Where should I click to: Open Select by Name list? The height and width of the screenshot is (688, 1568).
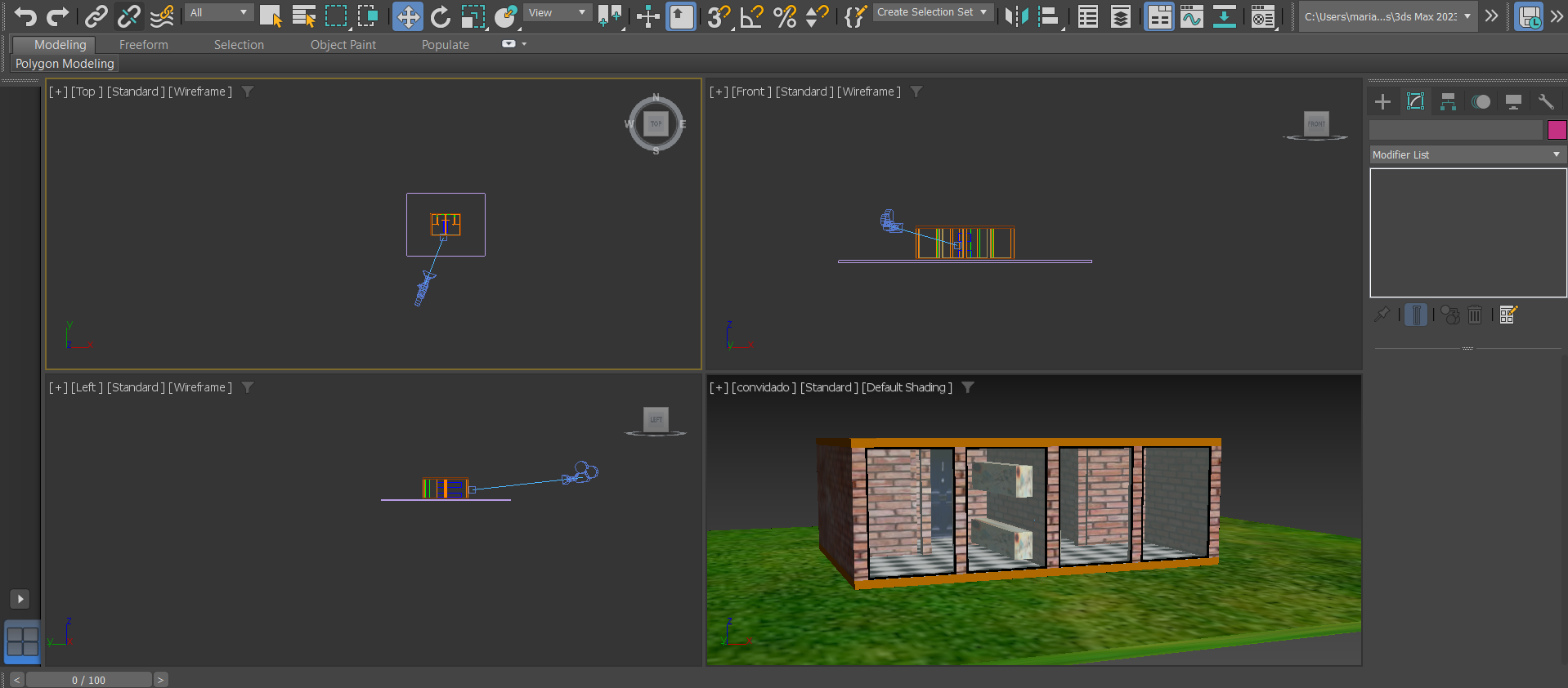[303, 16]
